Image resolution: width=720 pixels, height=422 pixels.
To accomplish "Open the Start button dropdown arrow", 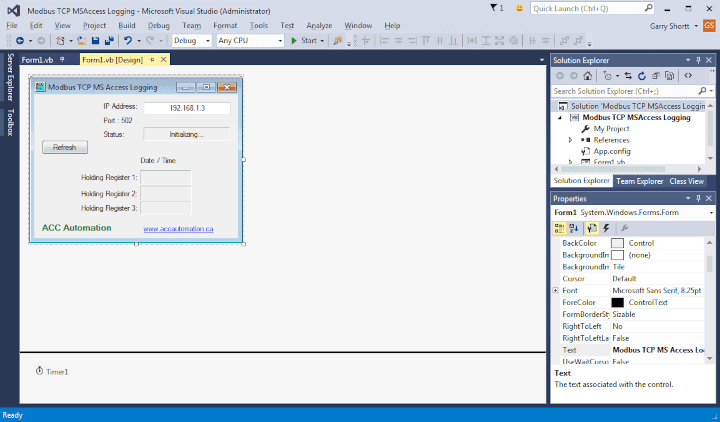I will [x=322, y=41].
